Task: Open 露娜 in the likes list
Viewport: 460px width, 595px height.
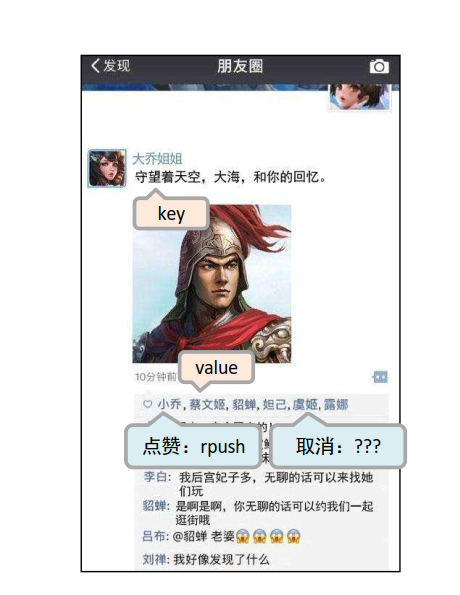Action: 336,405
